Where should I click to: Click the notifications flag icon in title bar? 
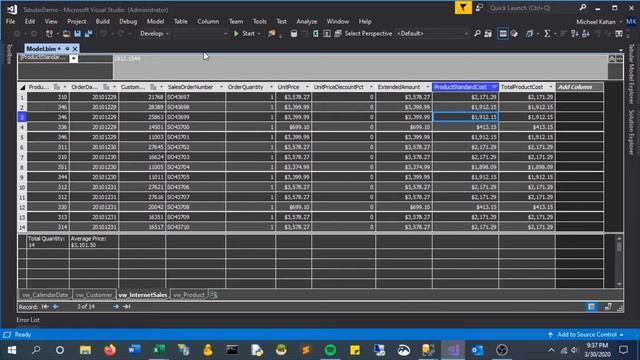point(463,8)
